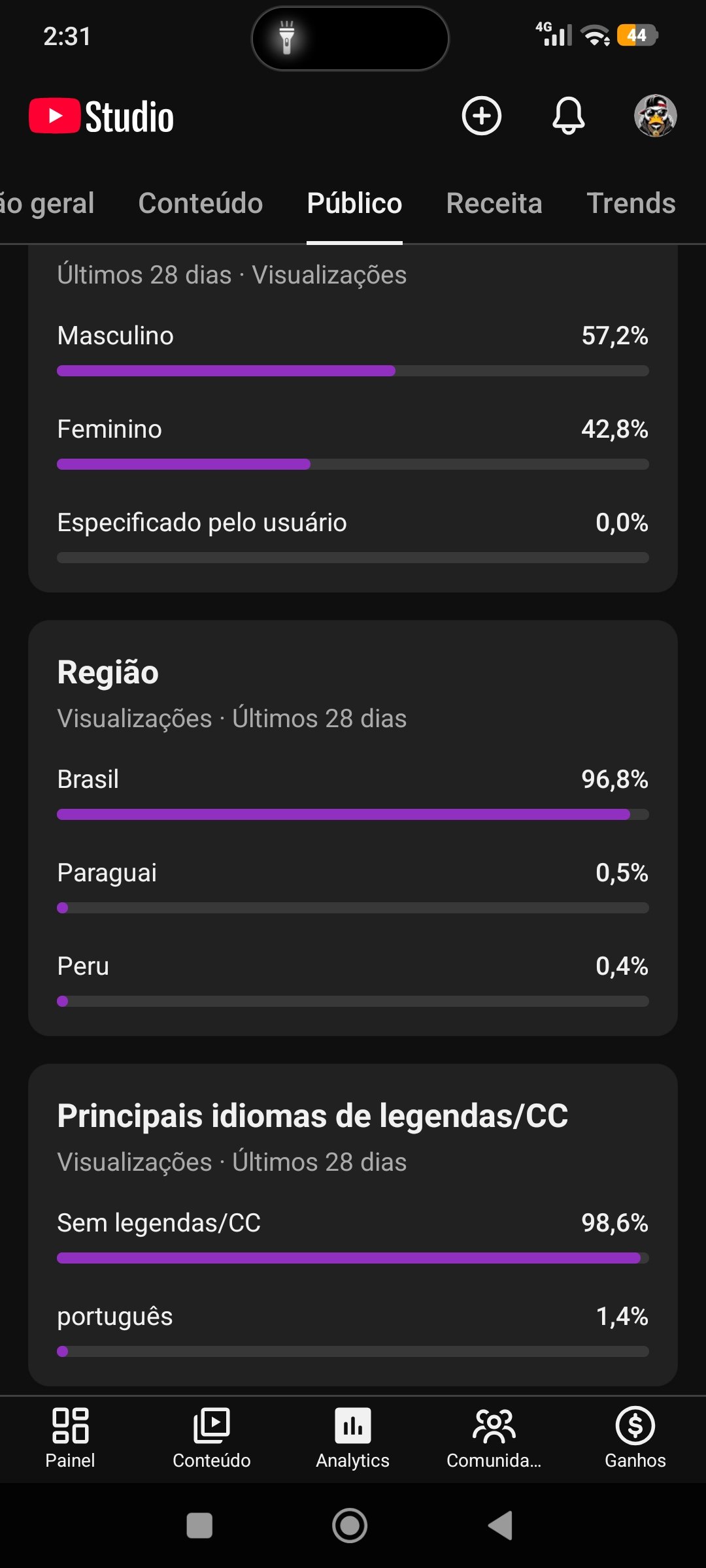
Task: Tap the flashlight indicator in status bar
Action: [286, 37]
